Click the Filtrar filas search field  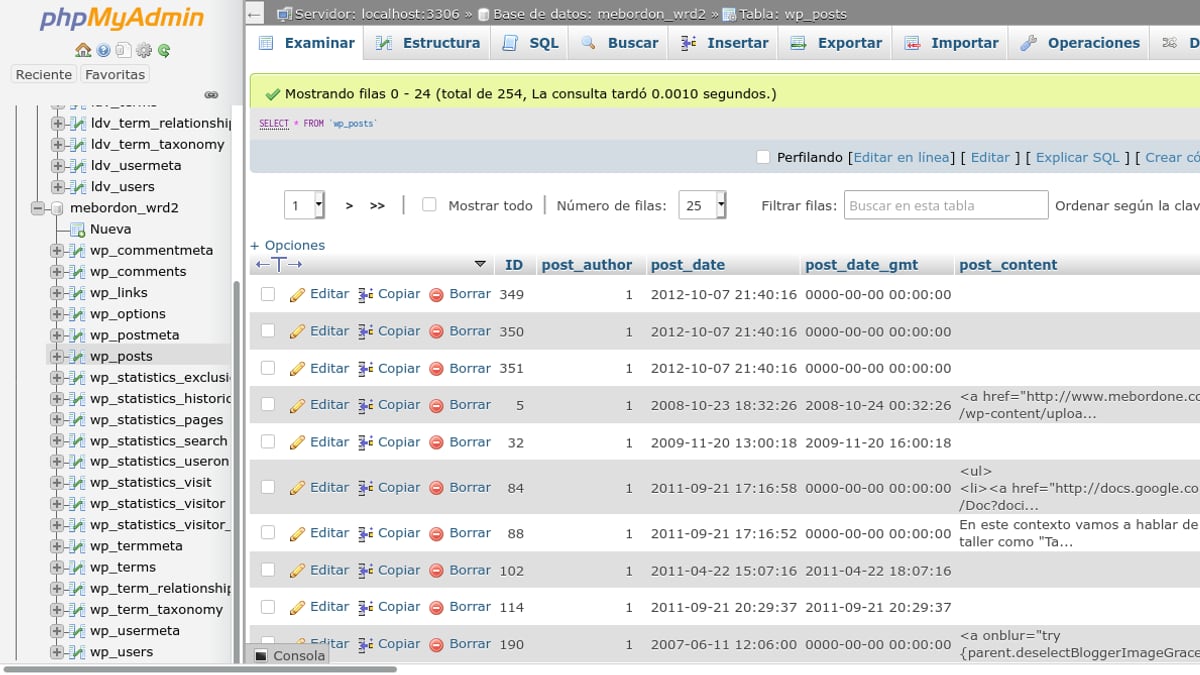(x=946, y=205)
